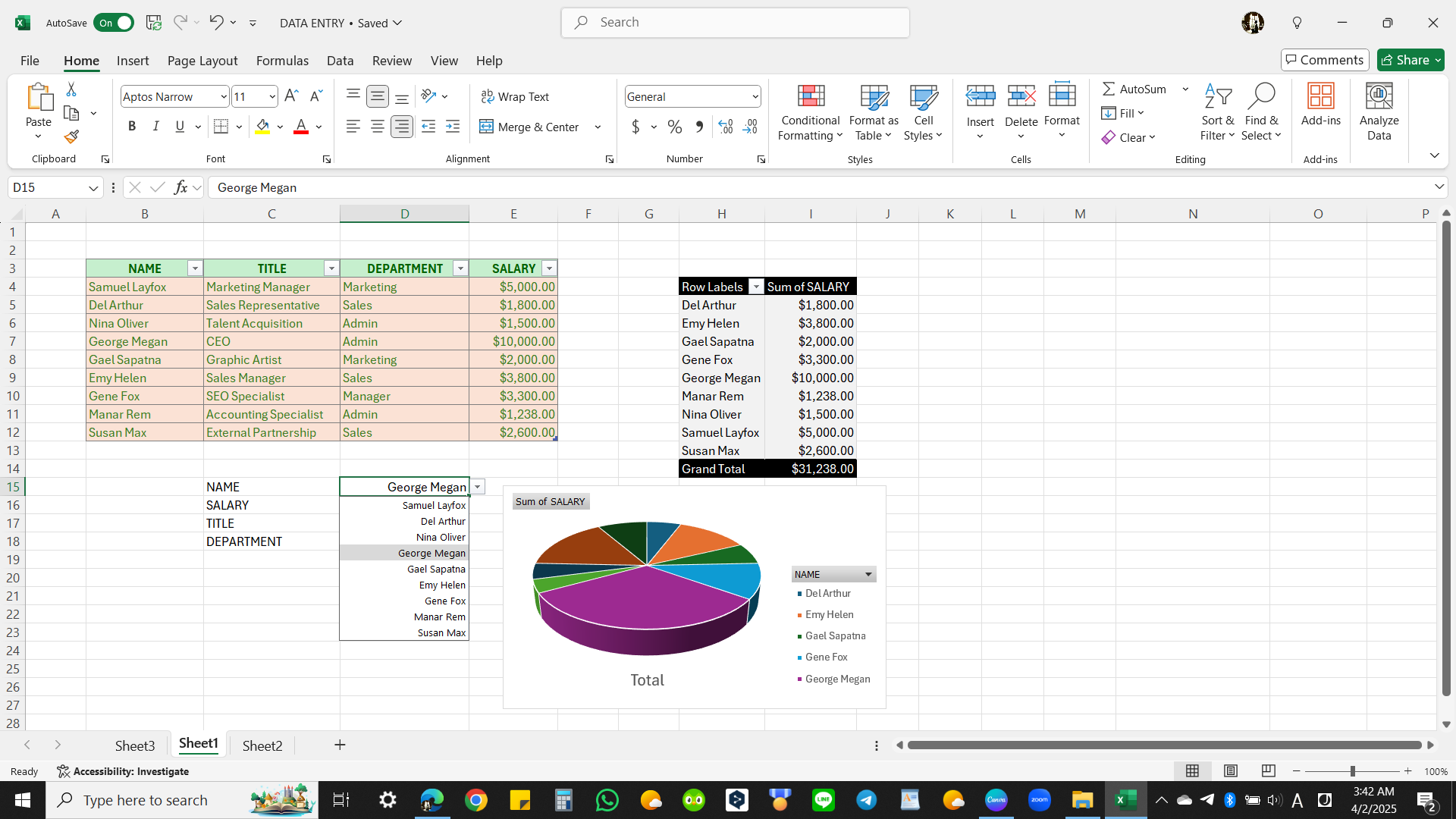Click the Increase Decimal icon
This screenshot has width=1456, height=819.
(726, 127)
